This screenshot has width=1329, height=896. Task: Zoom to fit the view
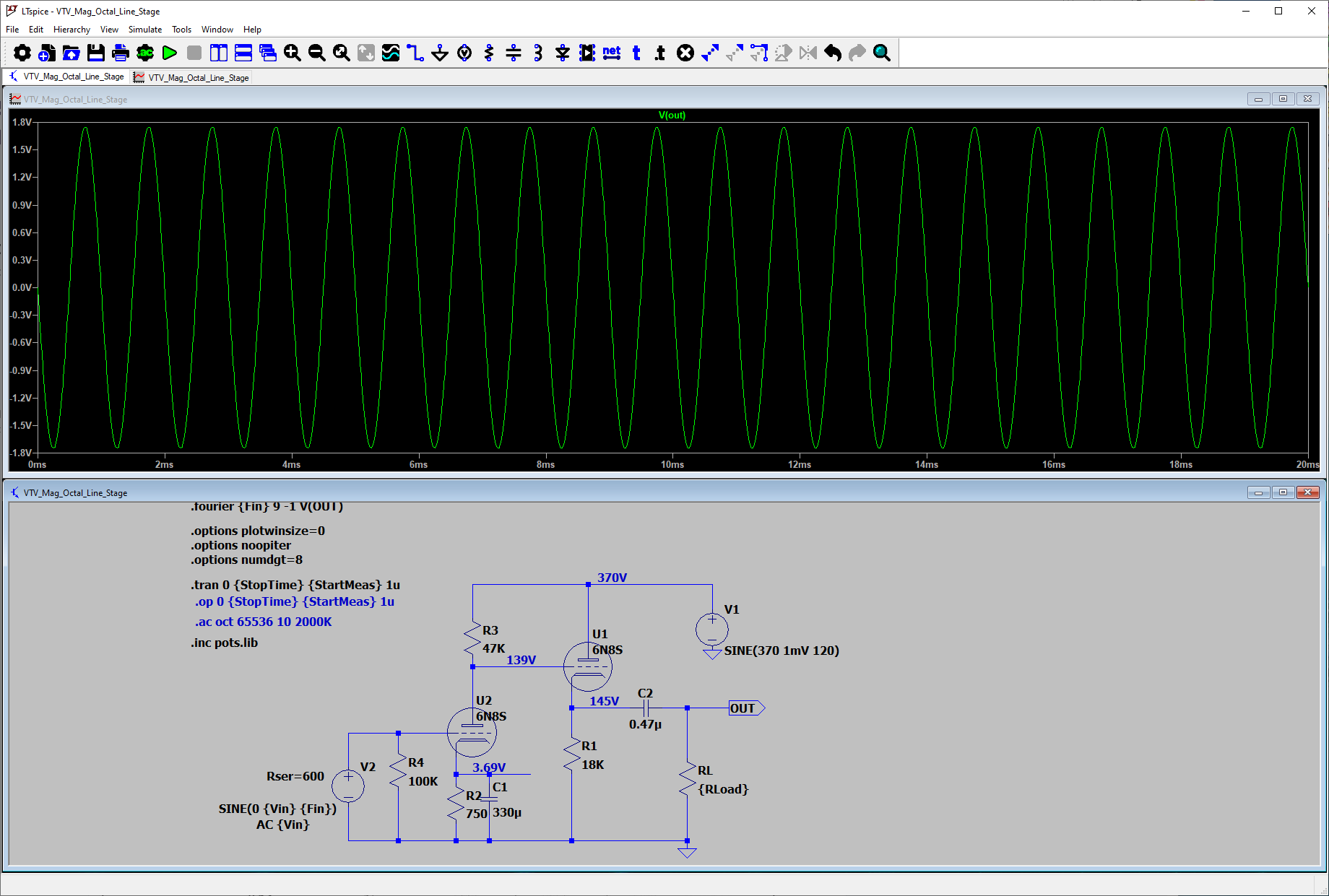pyautogui.click(x=342, y=53)
